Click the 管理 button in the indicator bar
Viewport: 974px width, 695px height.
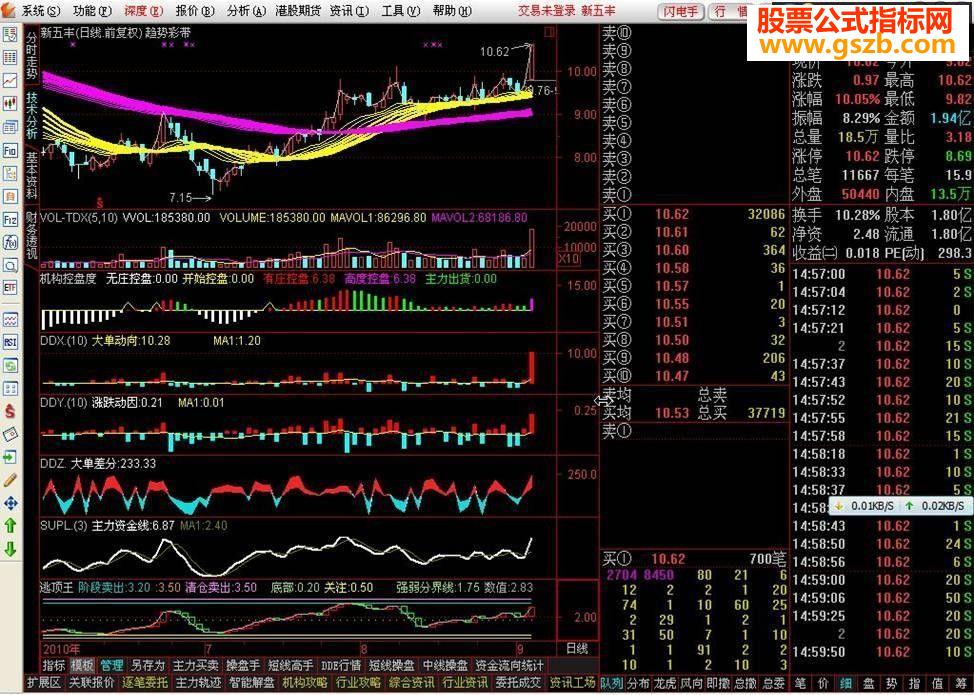point(112,665)
